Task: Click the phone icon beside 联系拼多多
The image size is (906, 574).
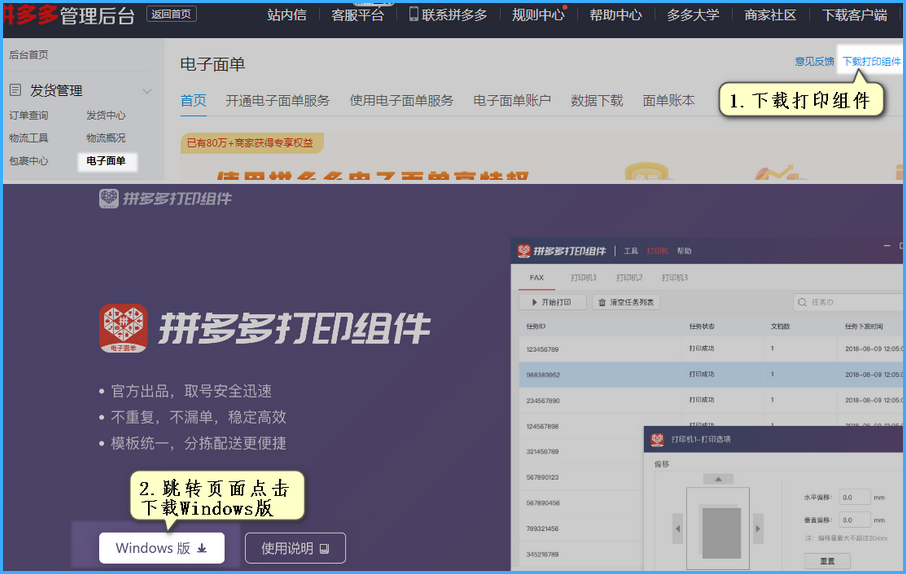Action: 413,14
